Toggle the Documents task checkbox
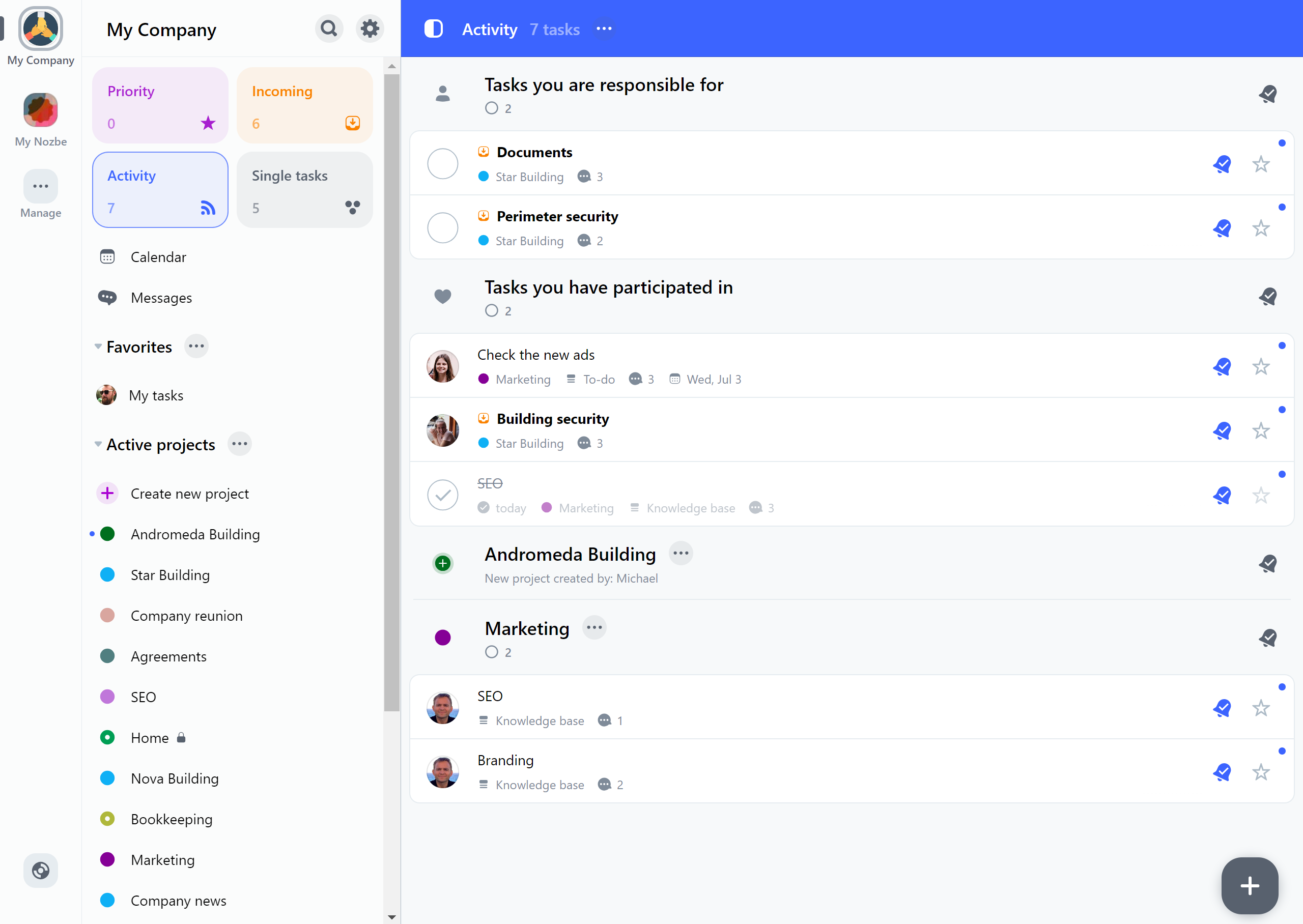 click(x=444, y=163)
